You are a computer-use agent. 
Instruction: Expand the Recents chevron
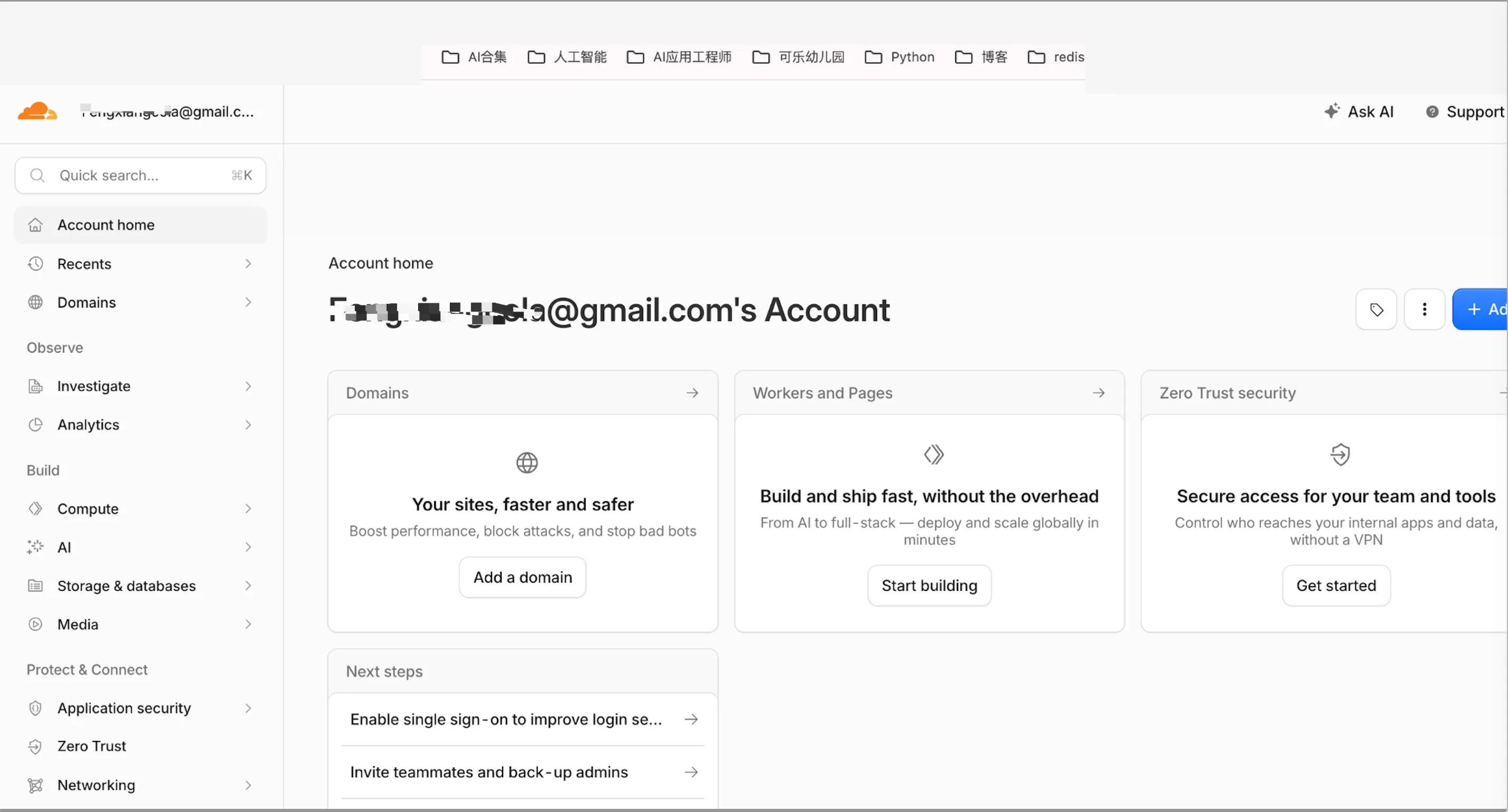tap(248, 264)
